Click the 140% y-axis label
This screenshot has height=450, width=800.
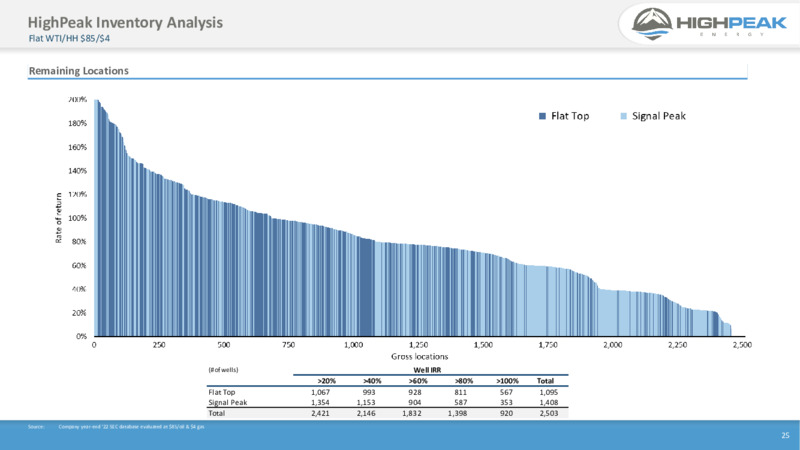[78, 171]
